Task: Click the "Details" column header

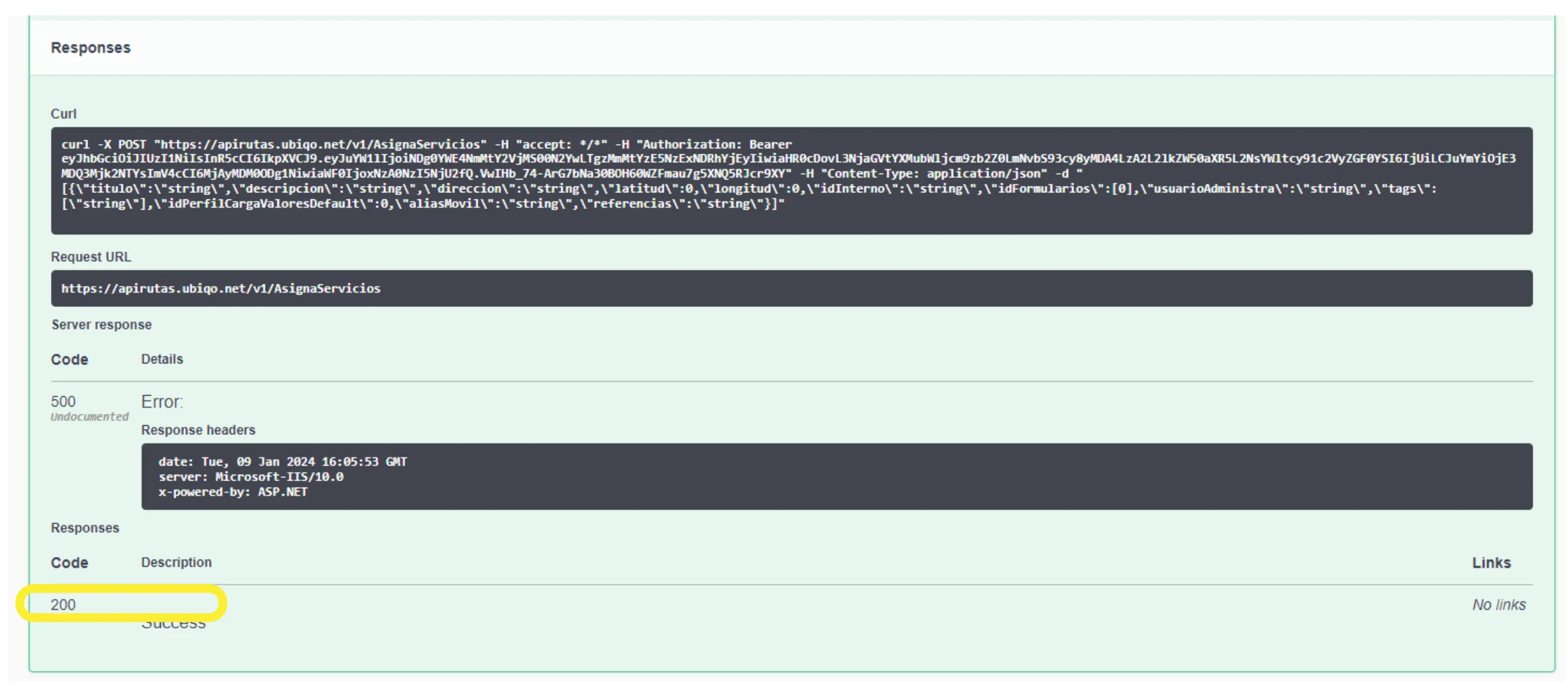Action: point(162,359)
